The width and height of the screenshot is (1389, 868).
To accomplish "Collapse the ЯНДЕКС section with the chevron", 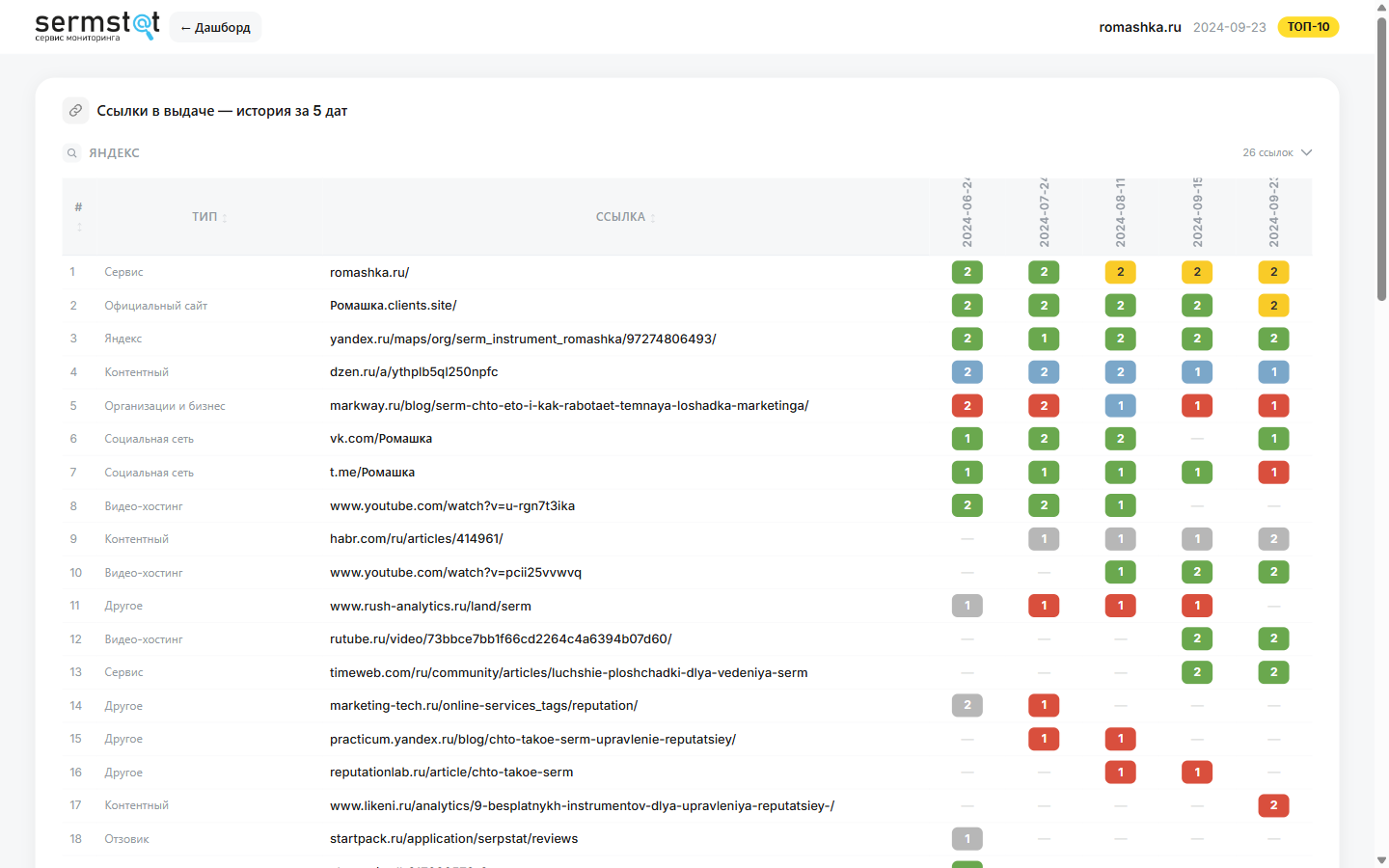I will pyautogui.click(x=1307, y=152).
